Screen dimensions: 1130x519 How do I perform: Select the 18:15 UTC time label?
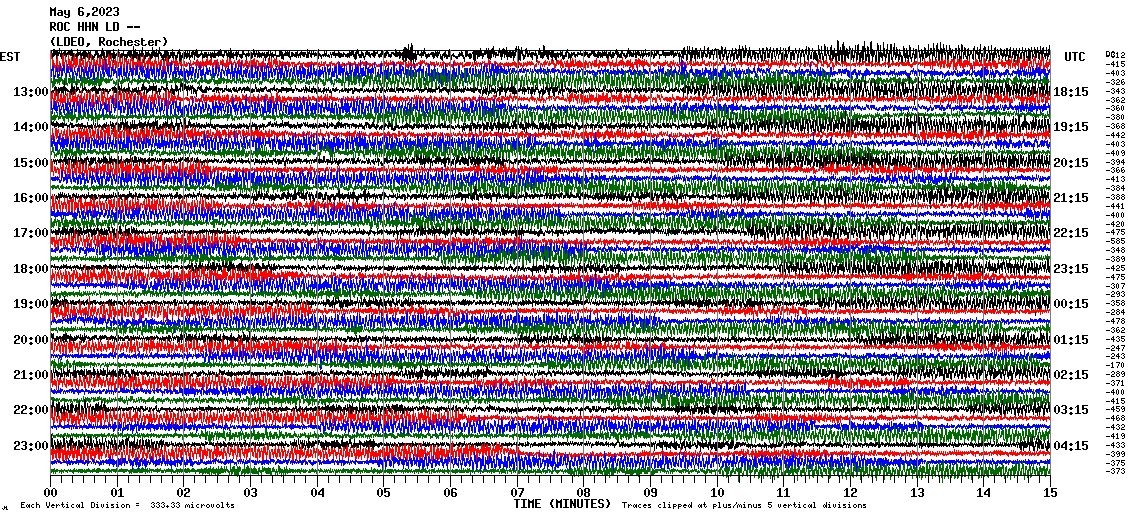pyautogui.click(x=1071, y=92)
